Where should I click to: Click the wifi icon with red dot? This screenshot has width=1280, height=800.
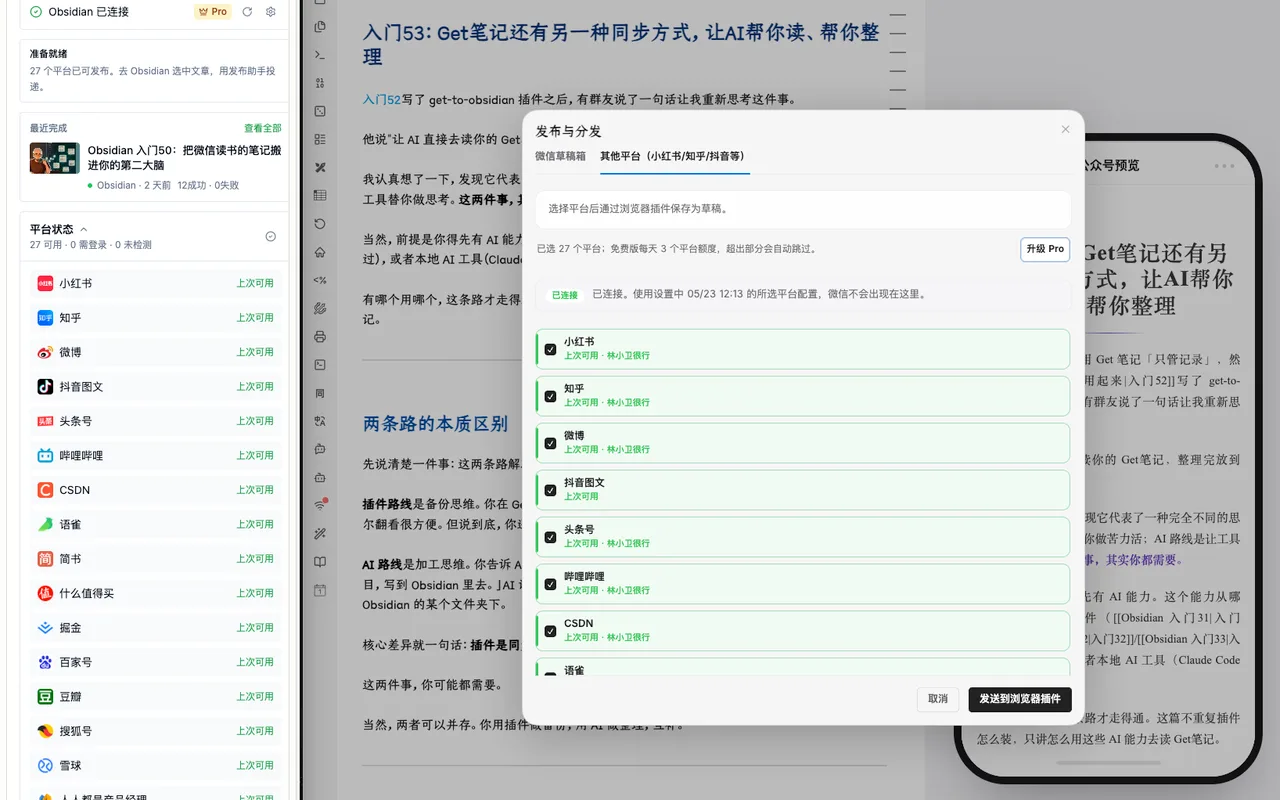320,505
